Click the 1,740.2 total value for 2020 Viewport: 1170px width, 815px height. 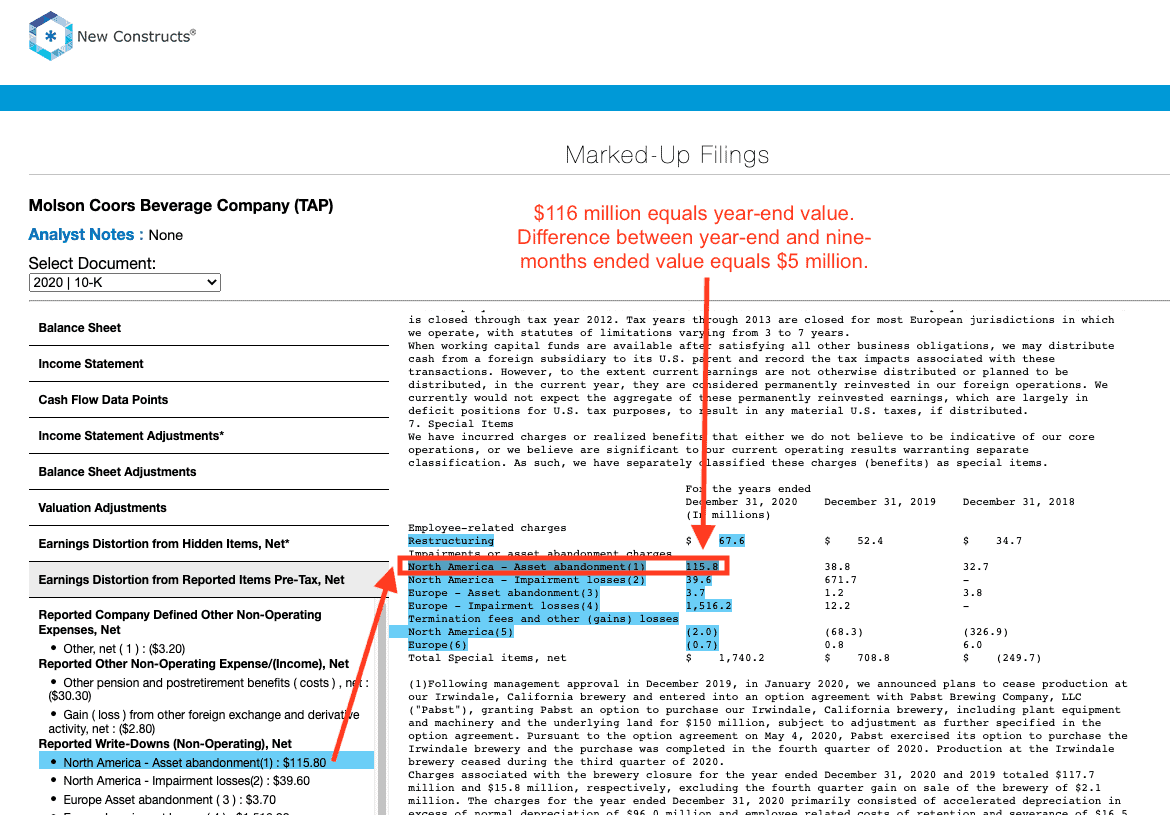(742, 658)
